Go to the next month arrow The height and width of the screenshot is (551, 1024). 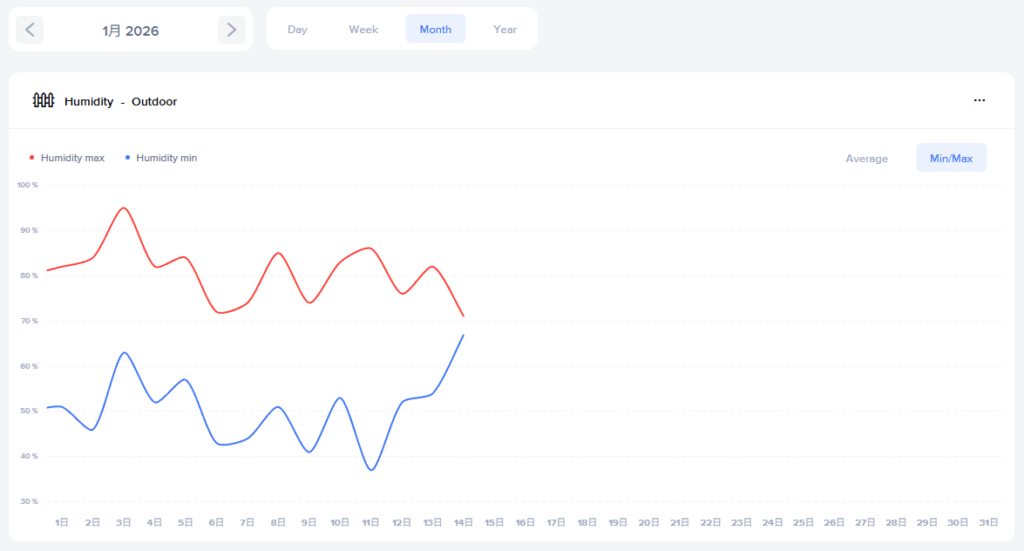[231, 30]
